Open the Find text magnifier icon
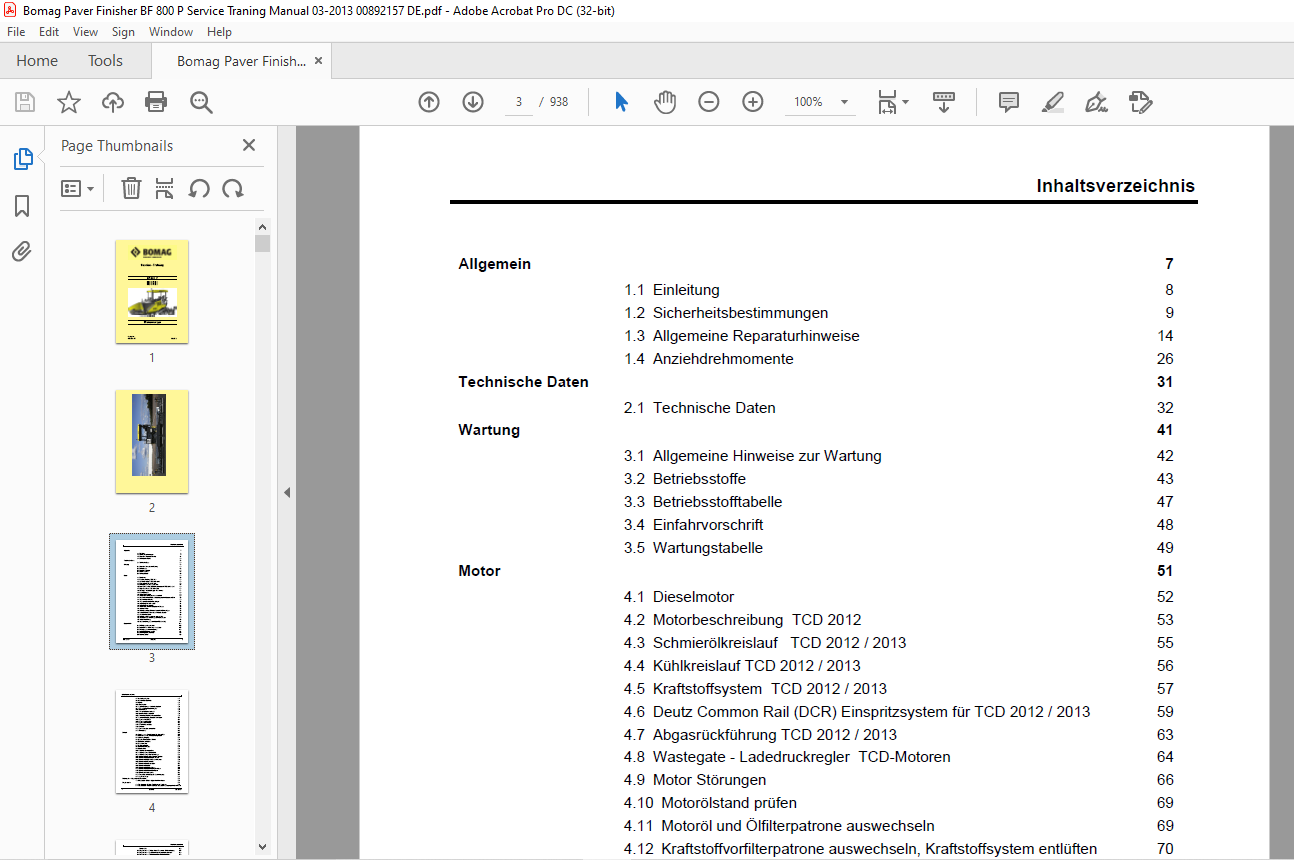The height and width of the screenshot is (860, 1294). point(201,102)
